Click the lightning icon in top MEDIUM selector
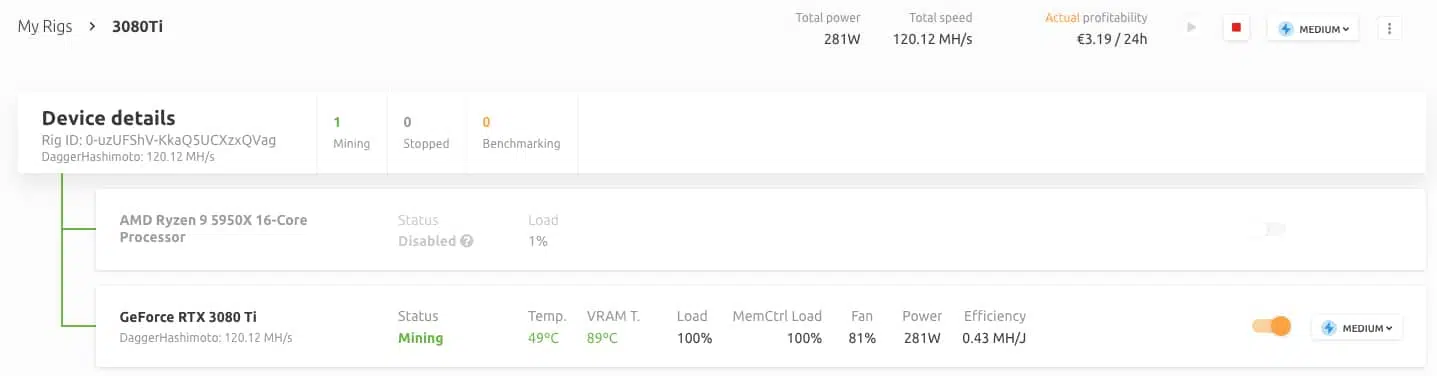Viewport: 1437px width, 376px height. tap(1284, 29)
